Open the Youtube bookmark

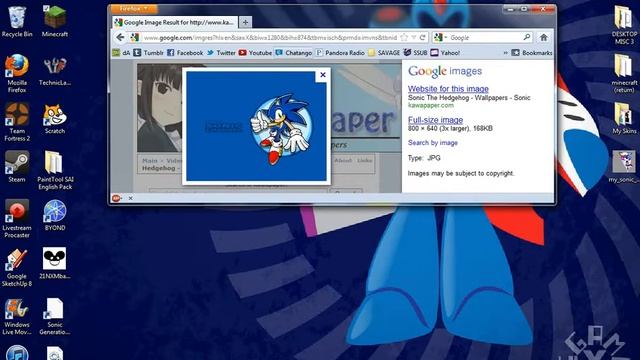[256, 53]
